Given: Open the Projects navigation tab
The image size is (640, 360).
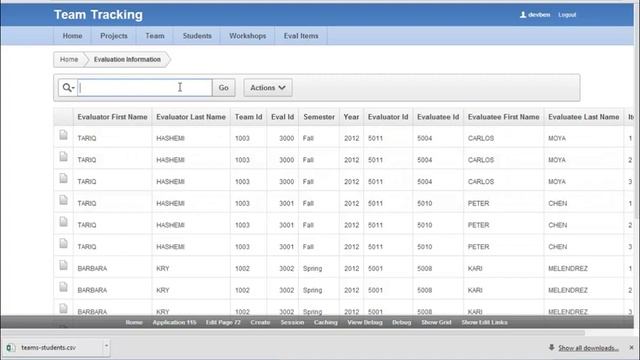Looking at the screenshot, I should point(114,36).
